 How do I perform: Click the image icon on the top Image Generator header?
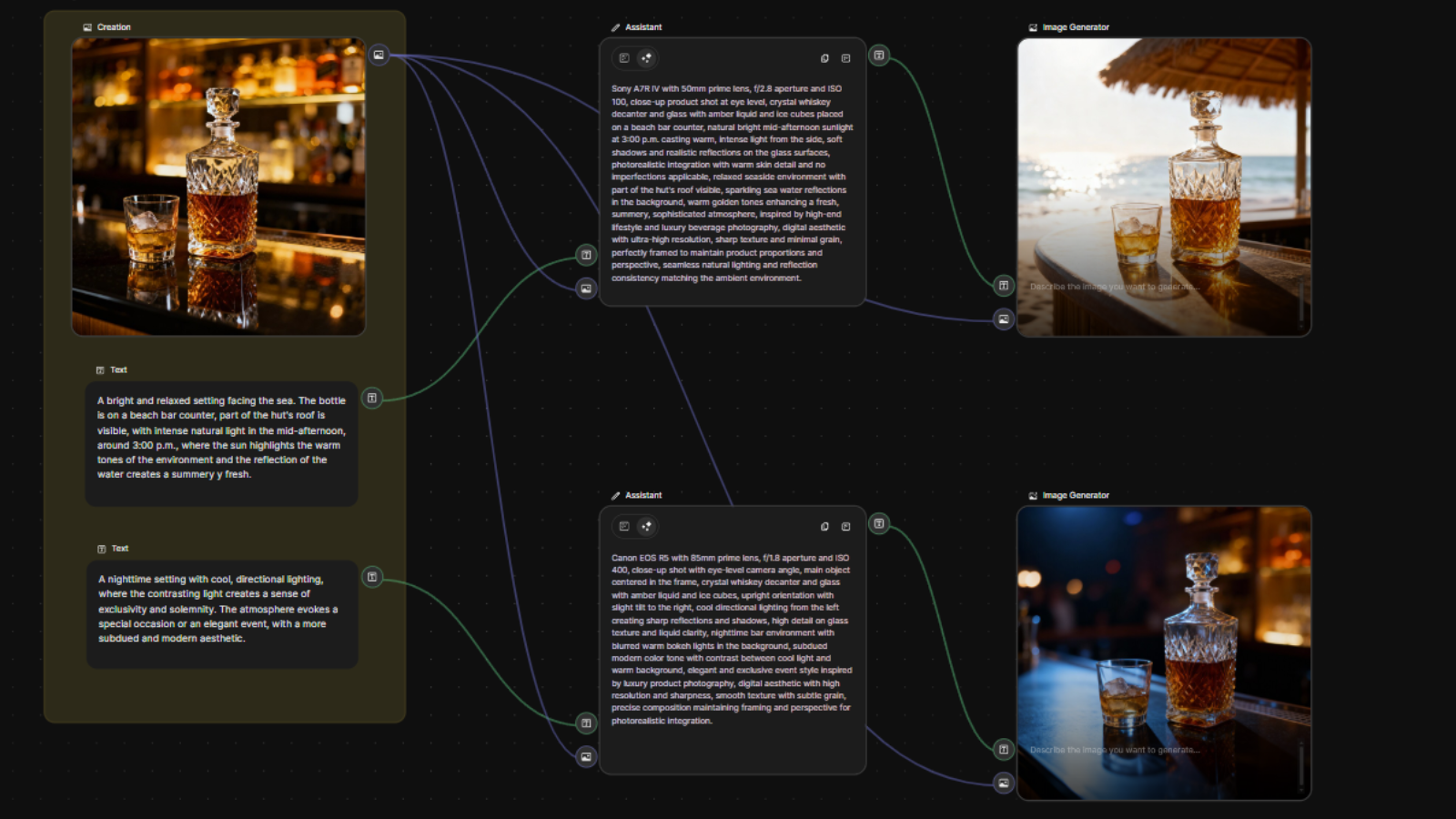[x=1031, y=26]
